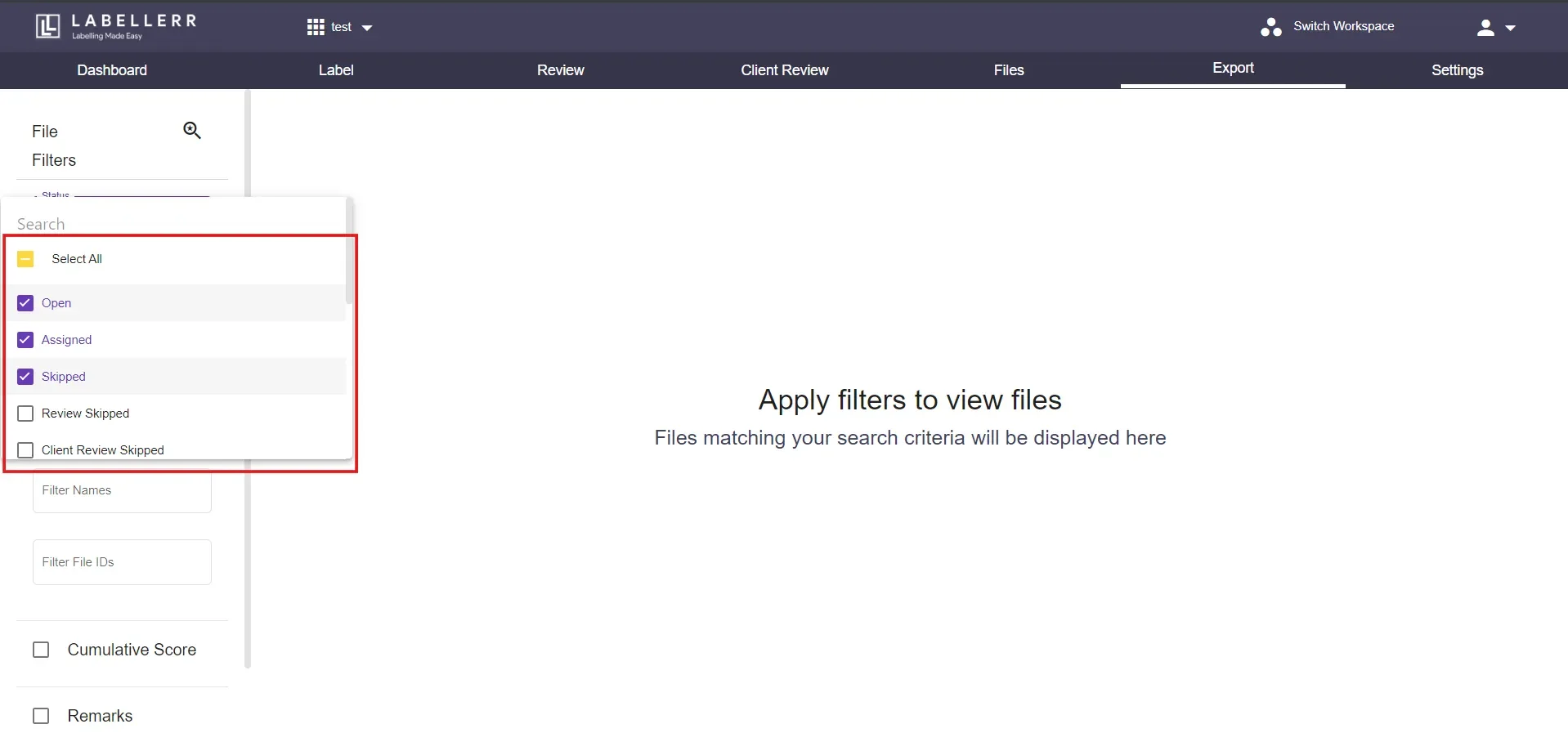The width and height of the screenshot is (1568, 742).
Task: Open the Review tab
Action: coord(560,70)
